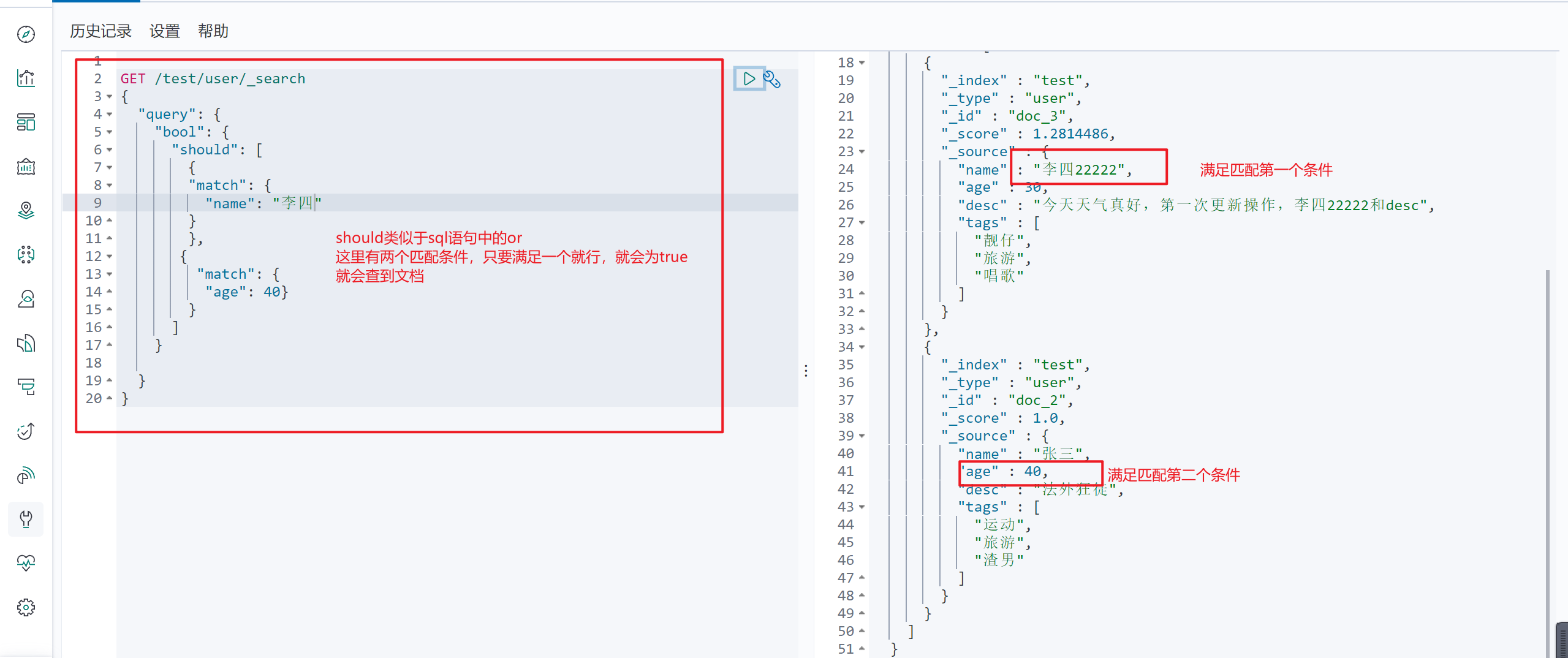Click the fold end marker at output line 51
1568x658 pixels.
point(862,648)
